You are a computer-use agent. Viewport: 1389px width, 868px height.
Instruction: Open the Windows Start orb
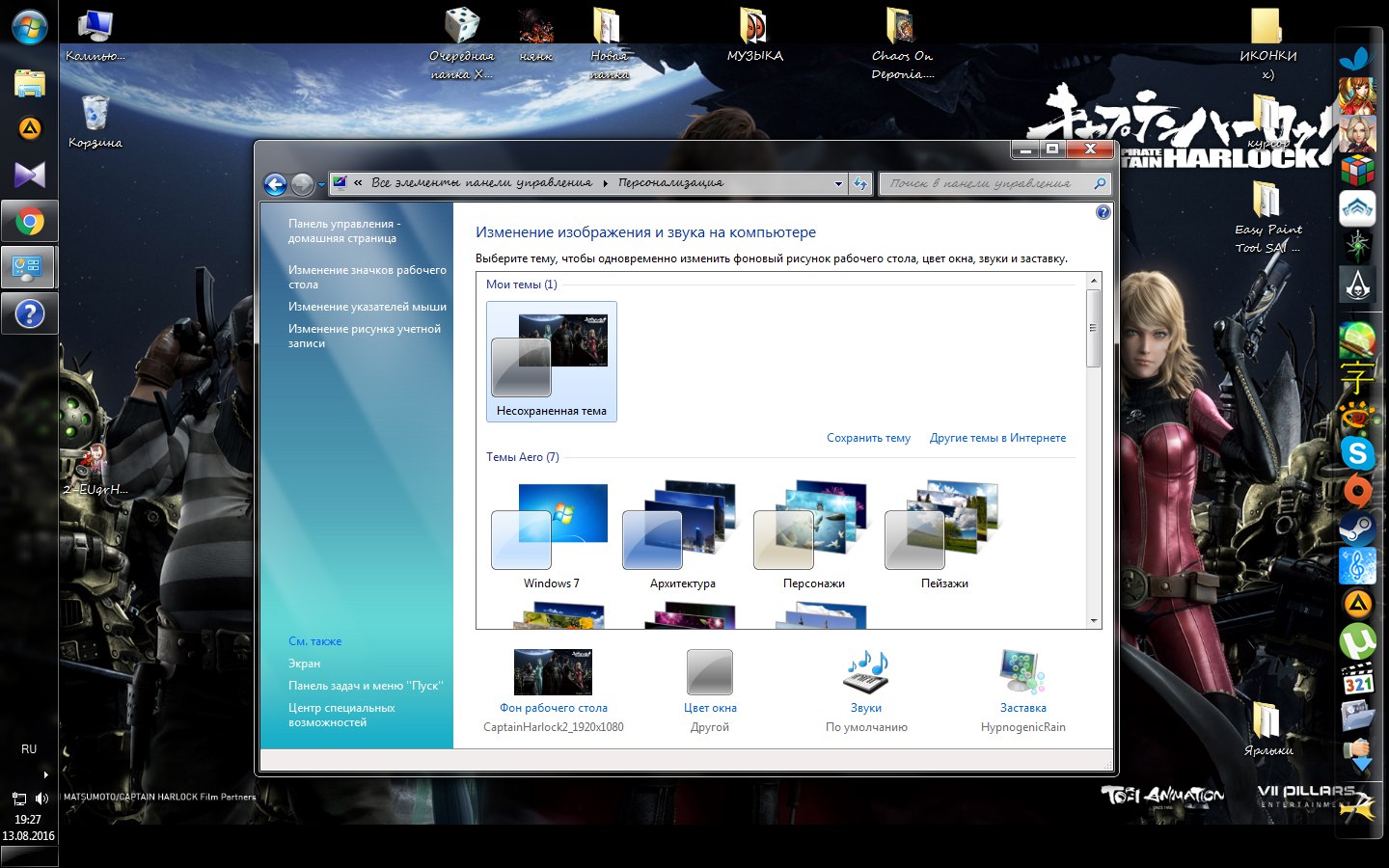pos(30,26)
